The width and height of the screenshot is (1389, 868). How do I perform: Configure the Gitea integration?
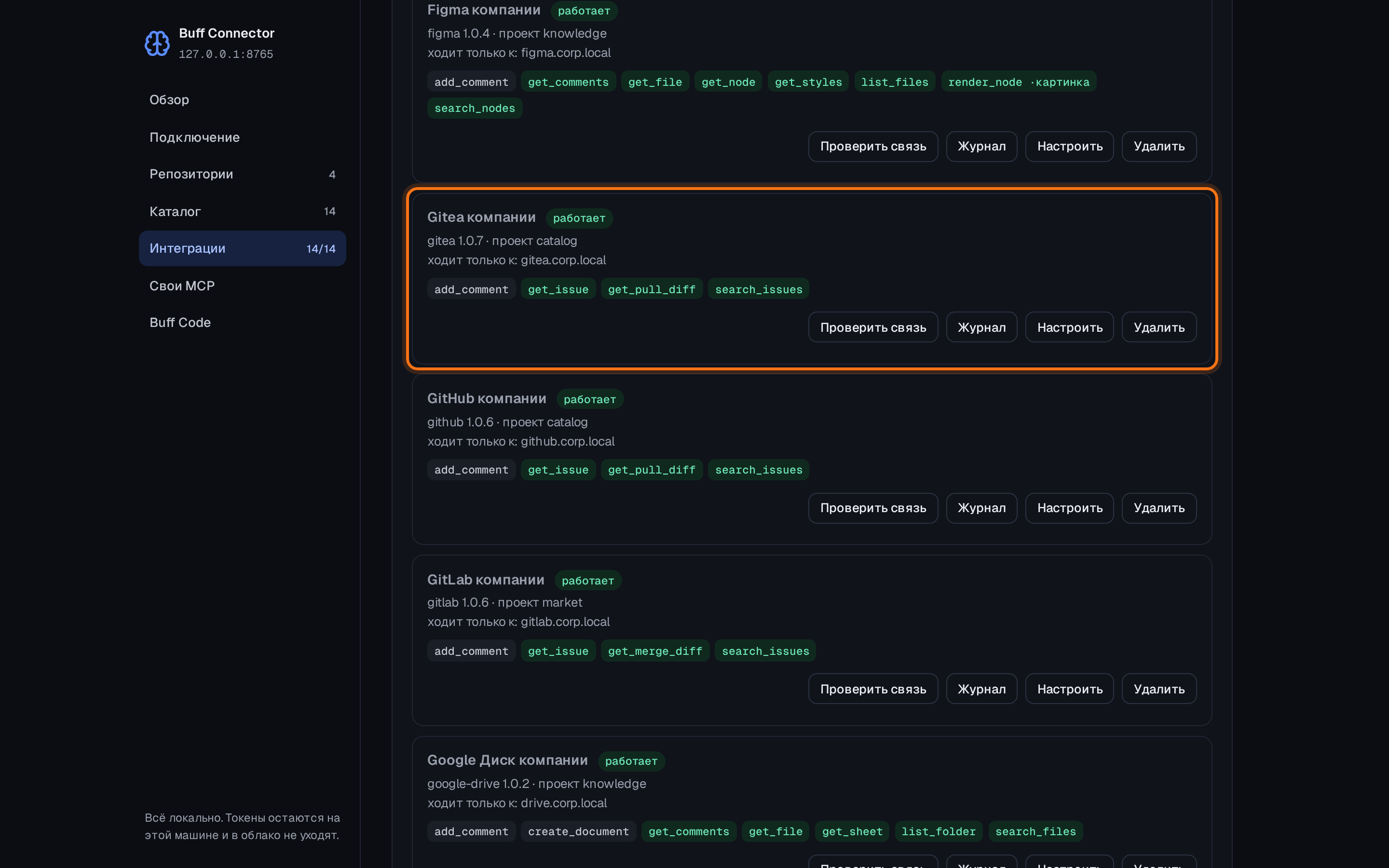click(1069, 327)
